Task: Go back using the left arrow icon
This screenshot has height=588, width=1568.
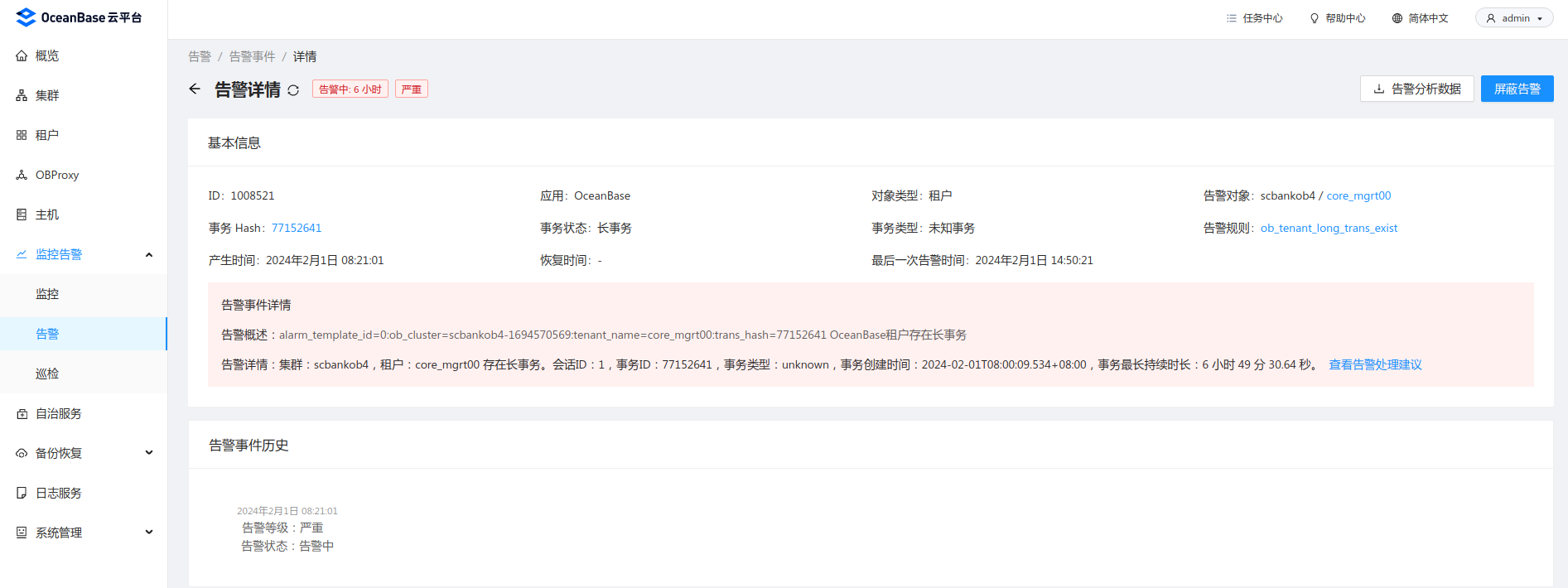Action: [x=195, y=89]
